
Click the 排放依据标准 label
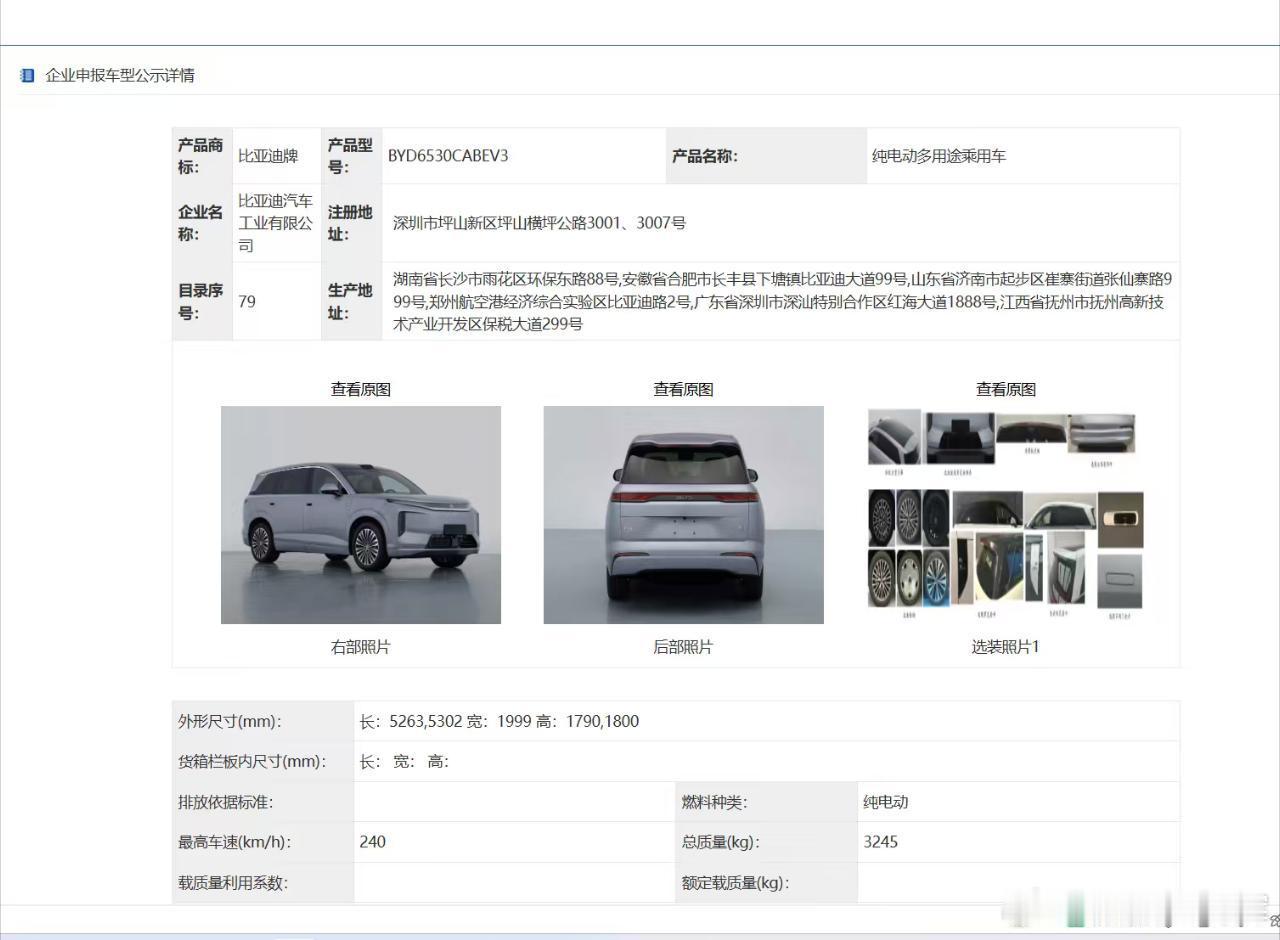pos(226,802)
